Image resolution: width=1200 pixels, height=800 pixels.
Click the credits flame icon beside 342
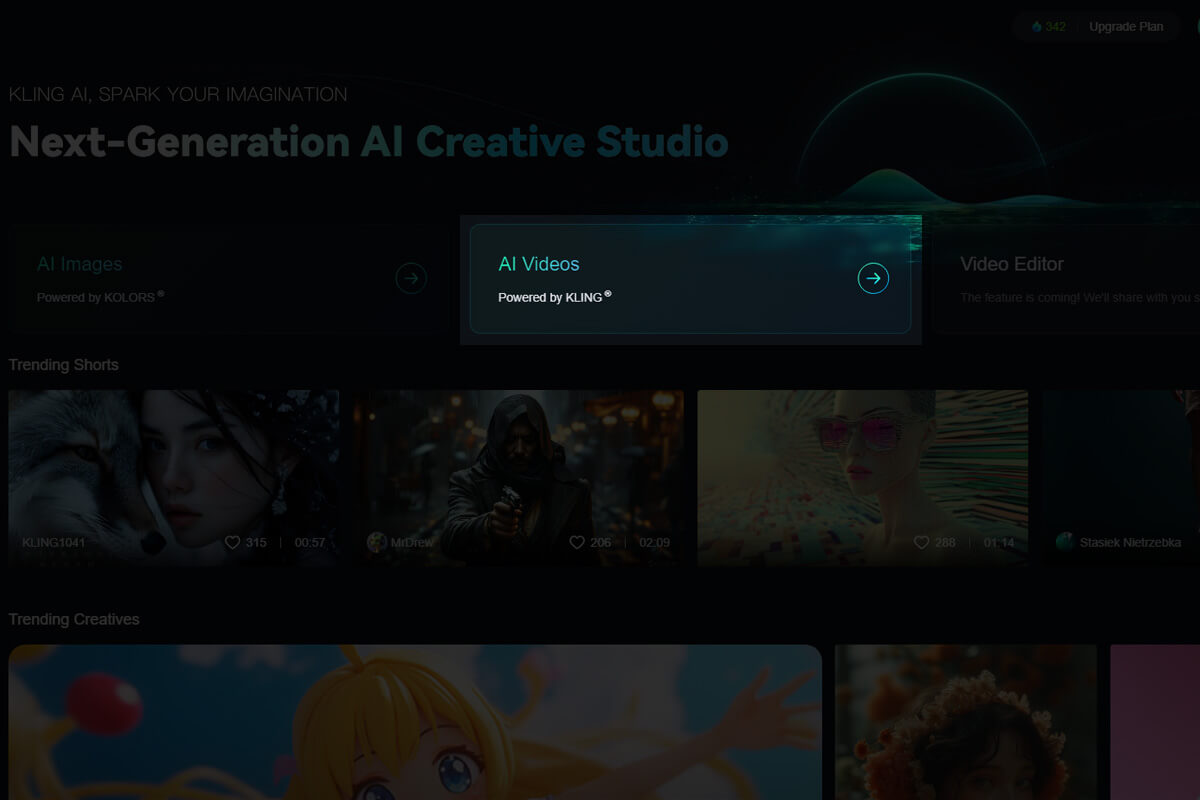pos(1036,27)
